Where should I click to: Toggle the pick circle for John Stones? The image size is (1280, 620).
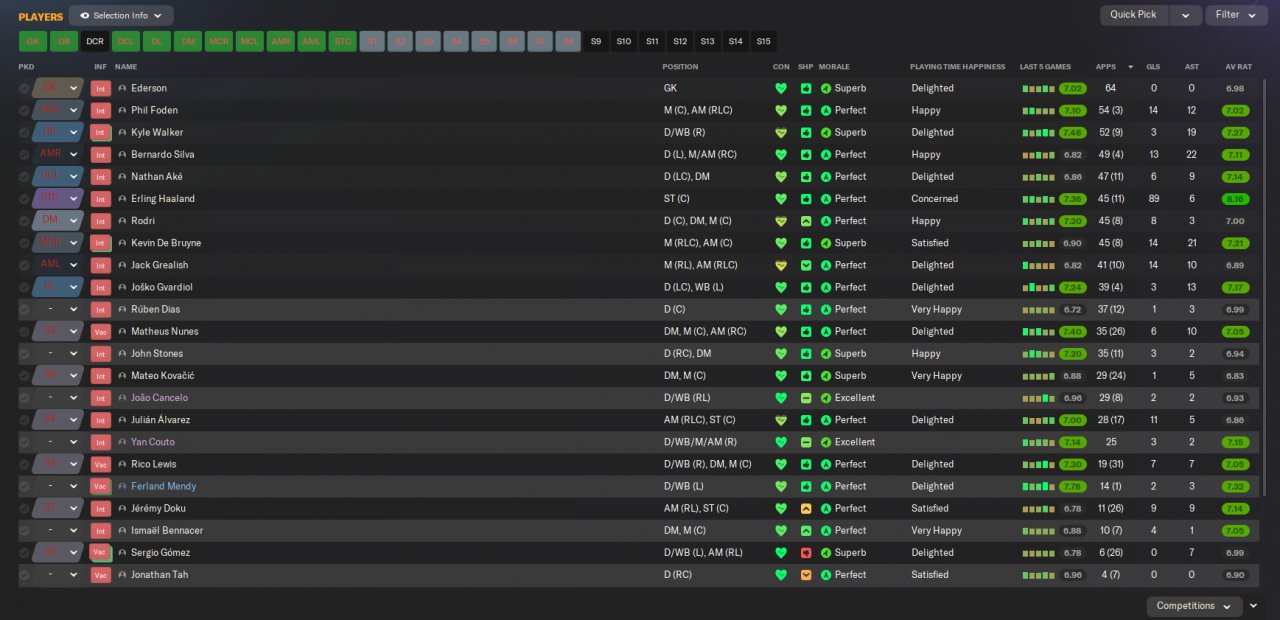pos(24,353)
